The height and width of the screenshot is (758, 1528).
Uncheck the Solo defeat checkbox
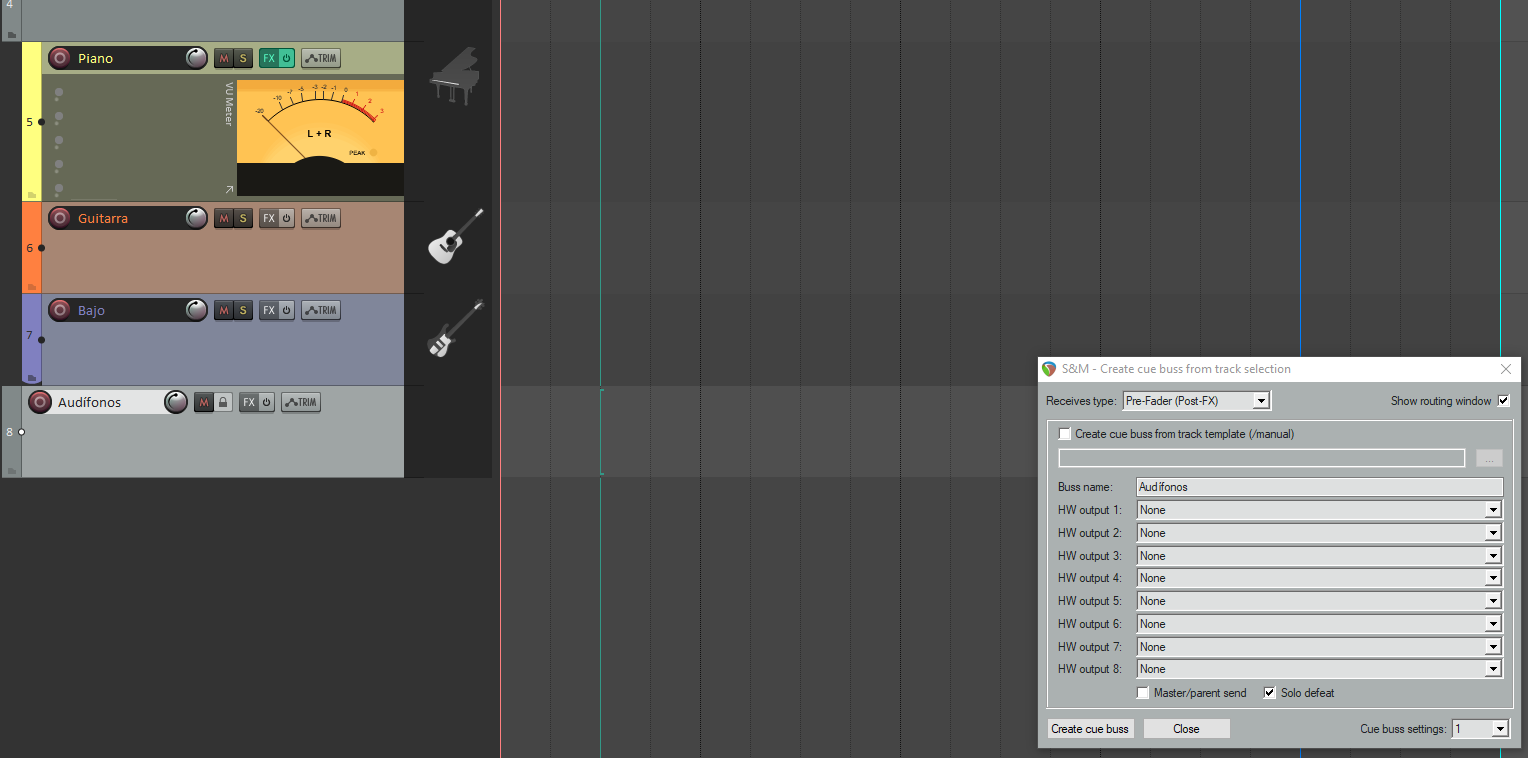[x=1270, y=693]
